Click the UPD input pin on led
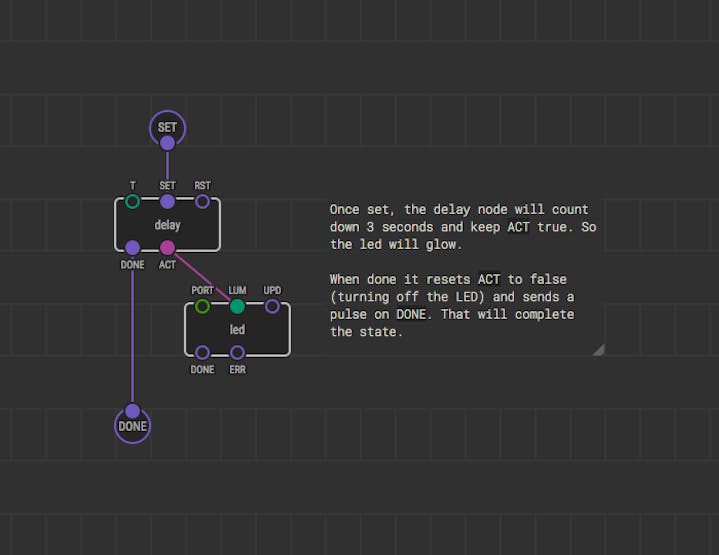The width and height of the screenshot is (719, 555). [x=272, y=306]
